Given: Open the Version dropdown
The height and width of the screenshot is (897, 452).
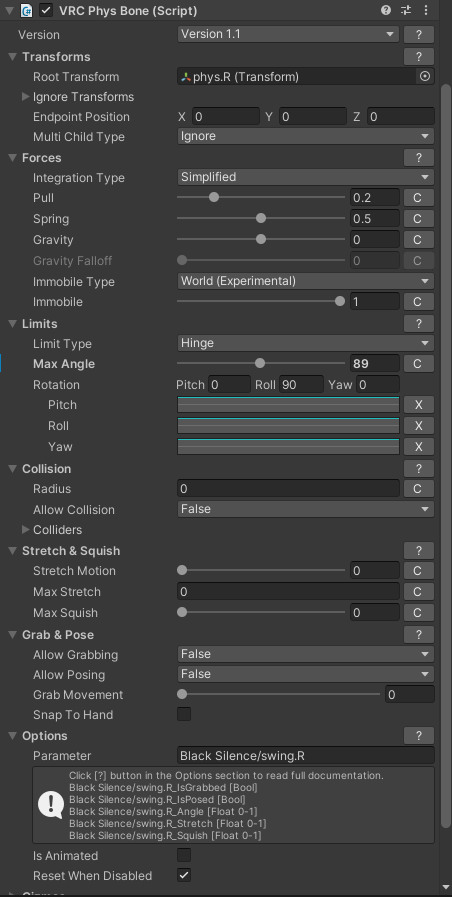Looking at the screenshot, I should 288,34.
